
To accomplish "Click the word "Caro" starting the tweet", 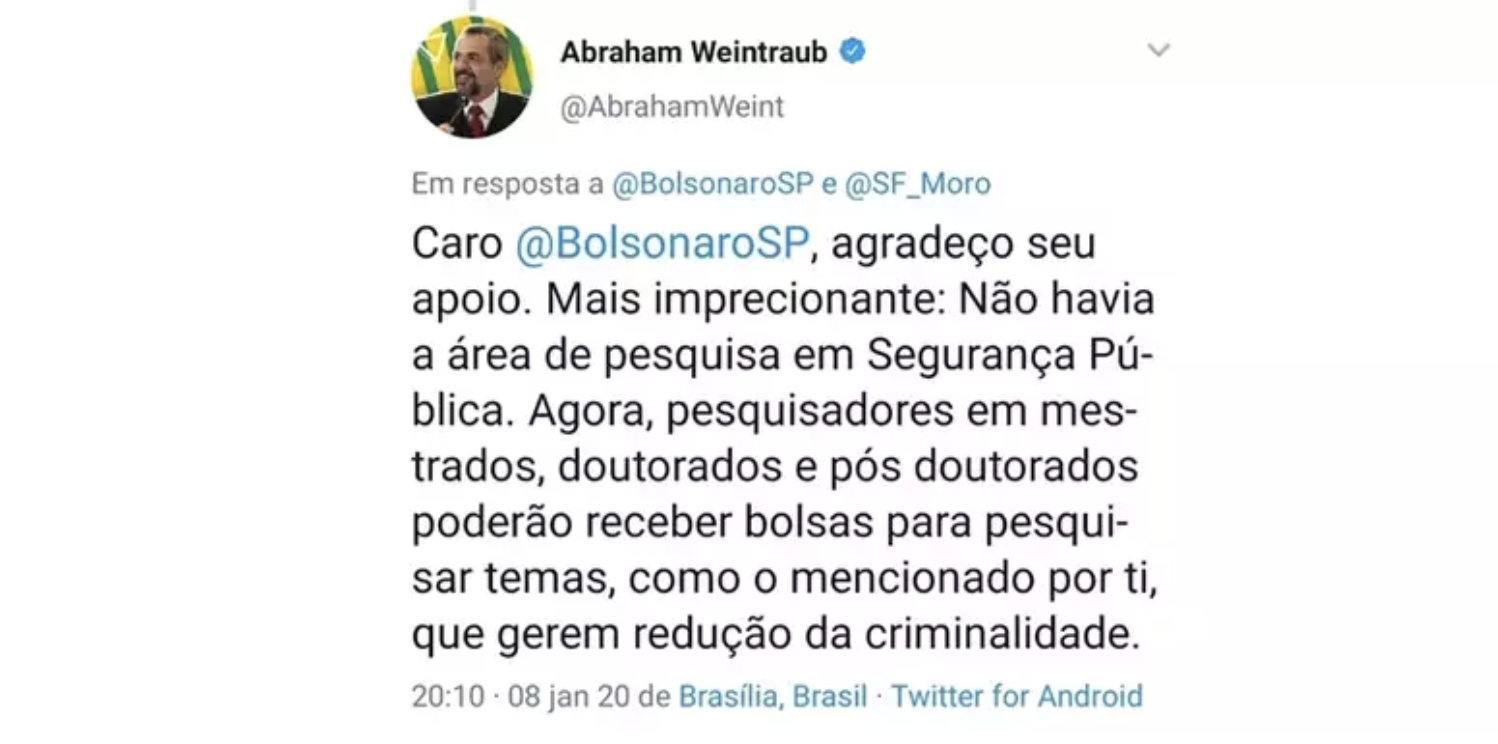I will tap(457, 245).
